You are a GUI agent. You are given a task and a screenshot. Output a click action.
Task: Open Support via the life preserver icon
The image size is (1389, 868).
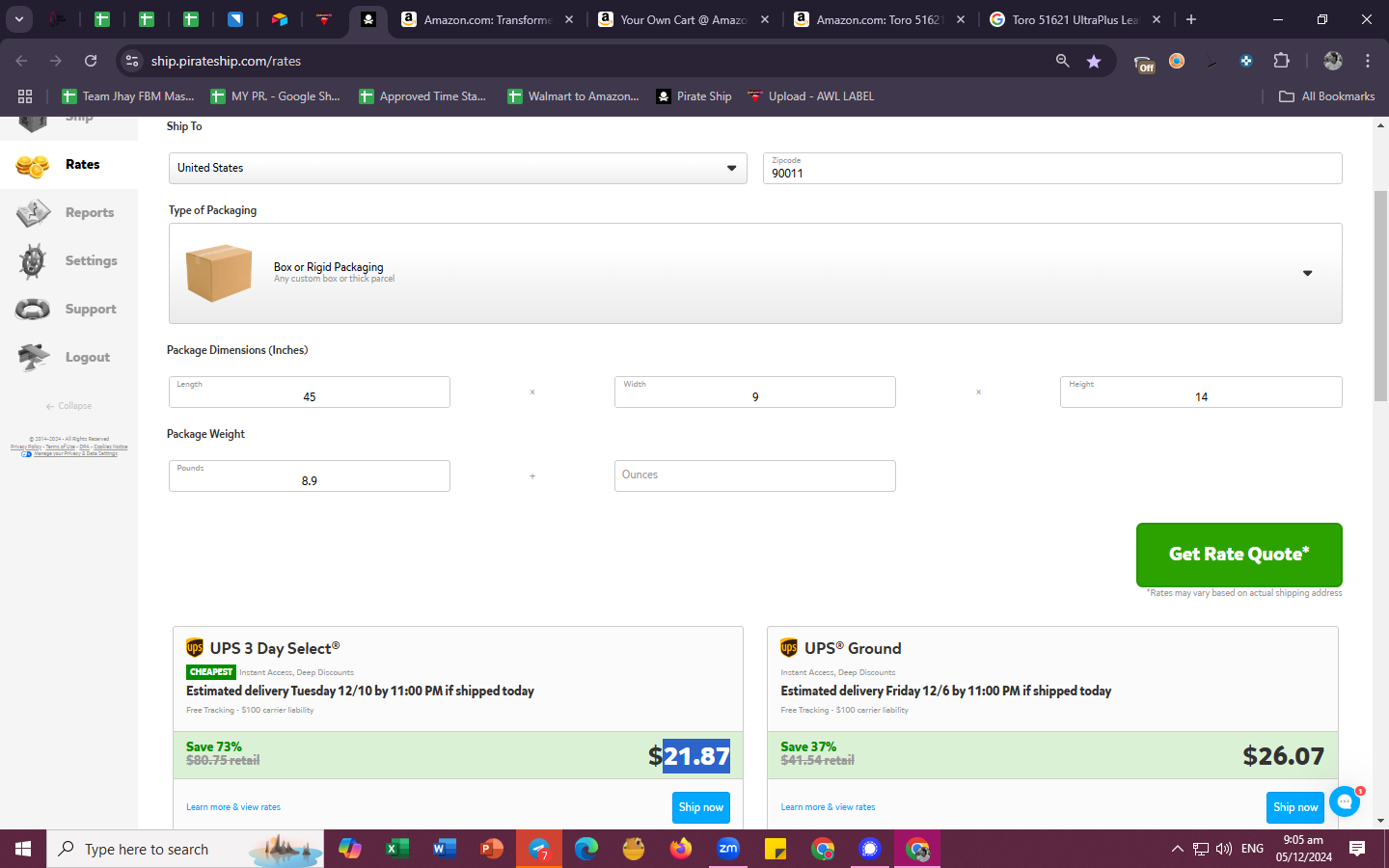tap(33, 310)
